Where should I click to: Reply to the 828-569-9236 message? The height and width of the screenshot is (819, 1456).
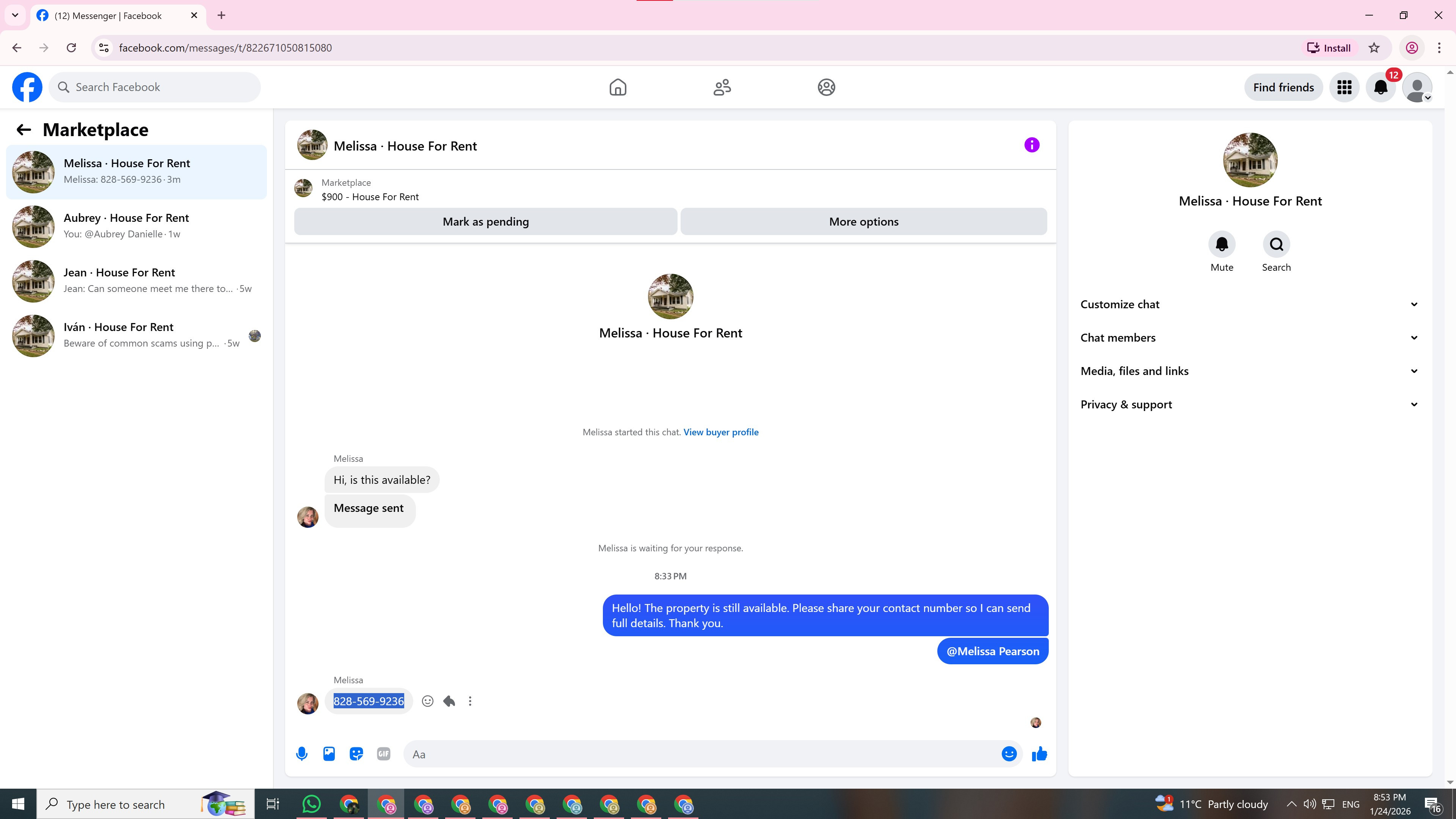pos(449,701)
